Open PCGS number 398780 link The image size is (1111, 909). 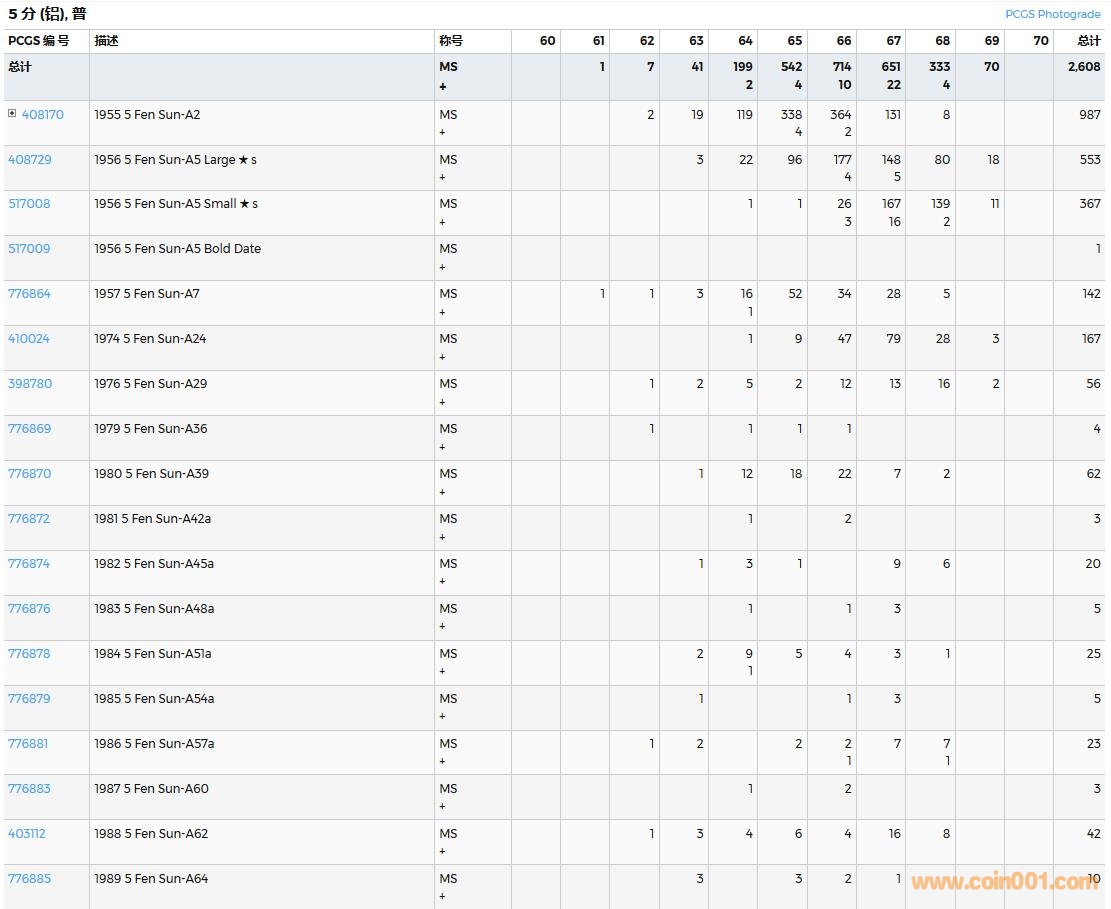click(x=29, y=384)
